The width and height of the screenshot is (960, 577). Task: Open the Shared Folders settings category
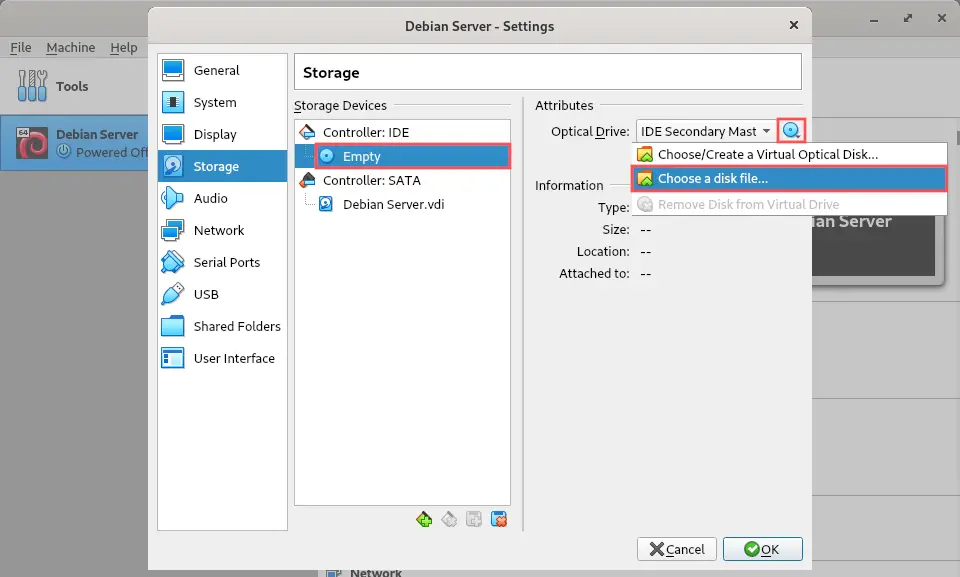[222, 326]
